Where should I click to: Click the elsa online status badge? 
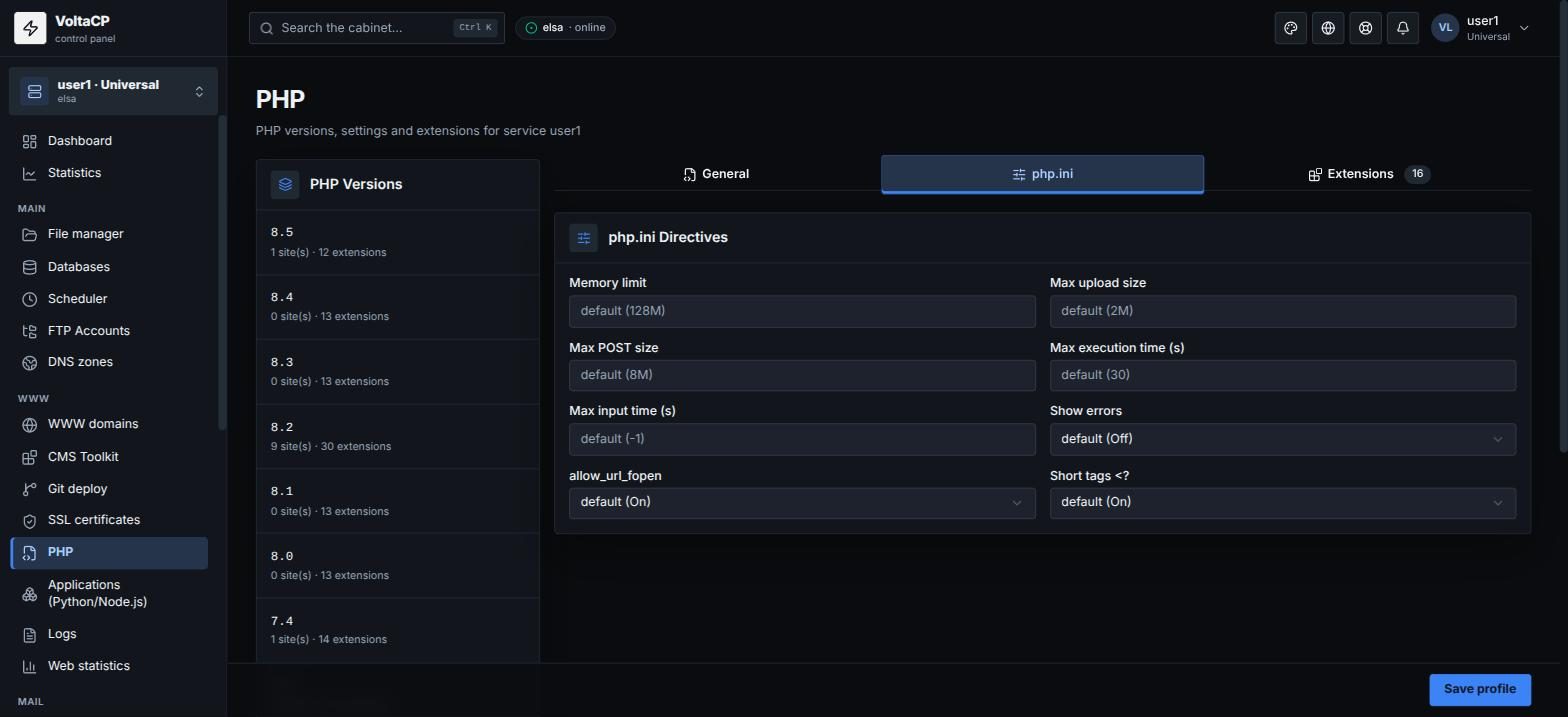pos(565,28)
